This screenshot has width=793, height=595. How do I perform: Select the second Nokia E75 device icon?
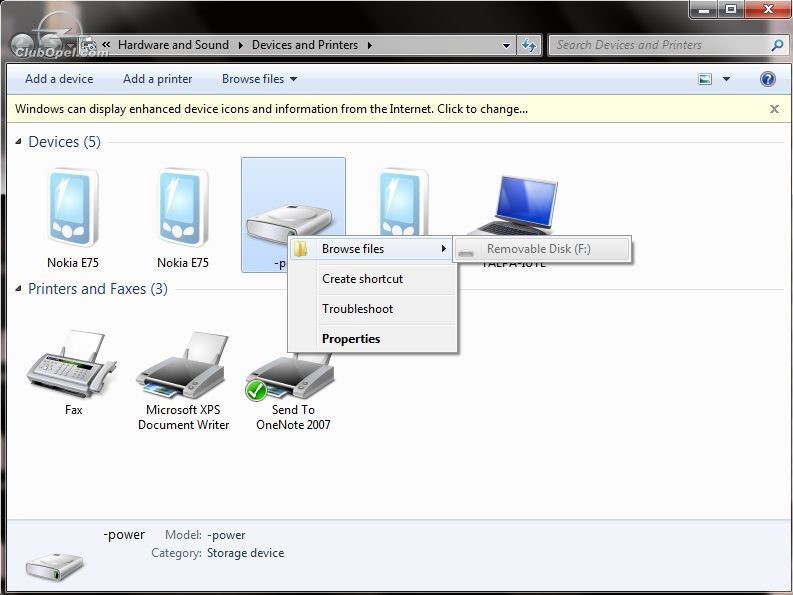183,208
